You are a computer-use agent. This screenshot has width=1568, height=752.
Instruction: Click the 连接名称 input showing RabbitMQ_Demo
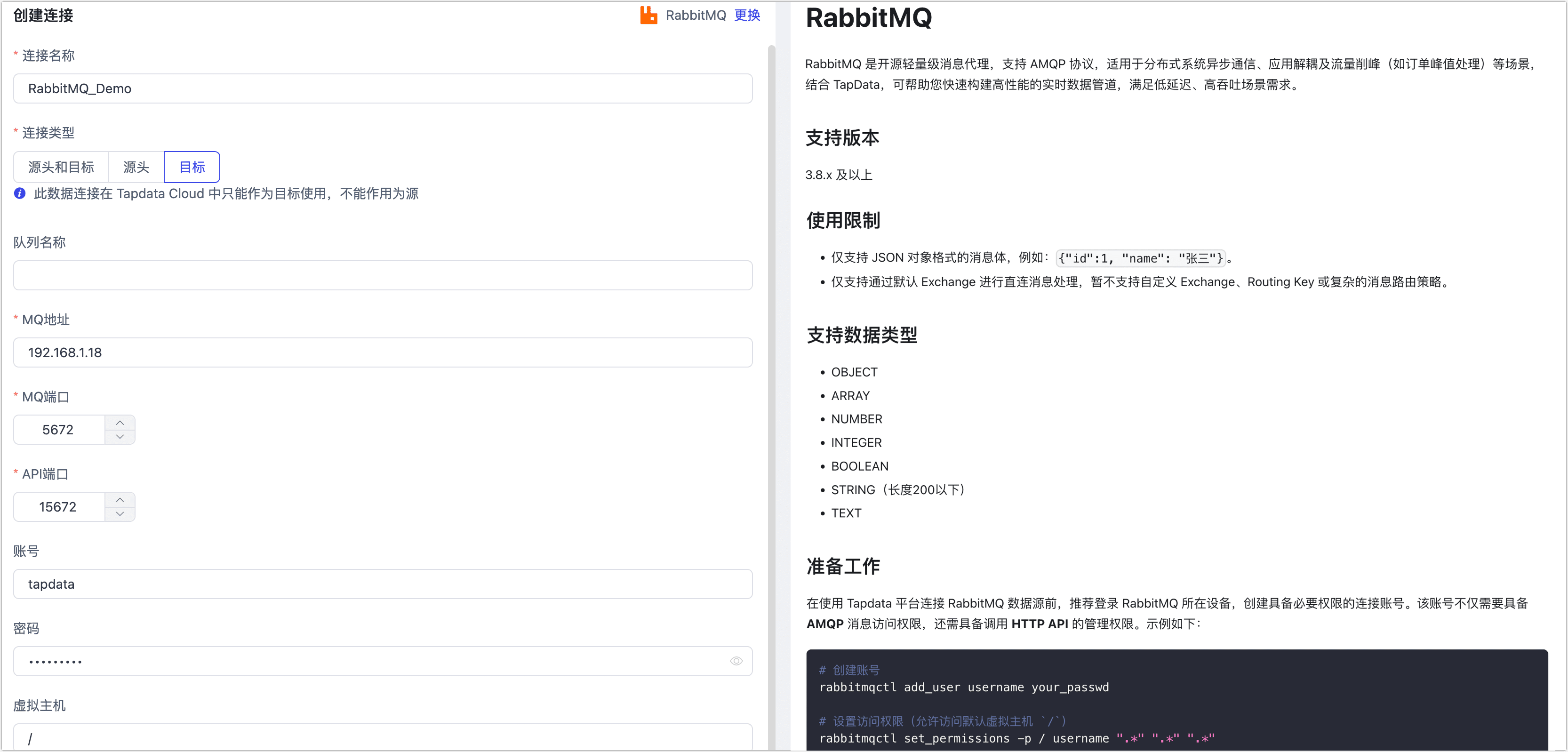coord(382,88)
